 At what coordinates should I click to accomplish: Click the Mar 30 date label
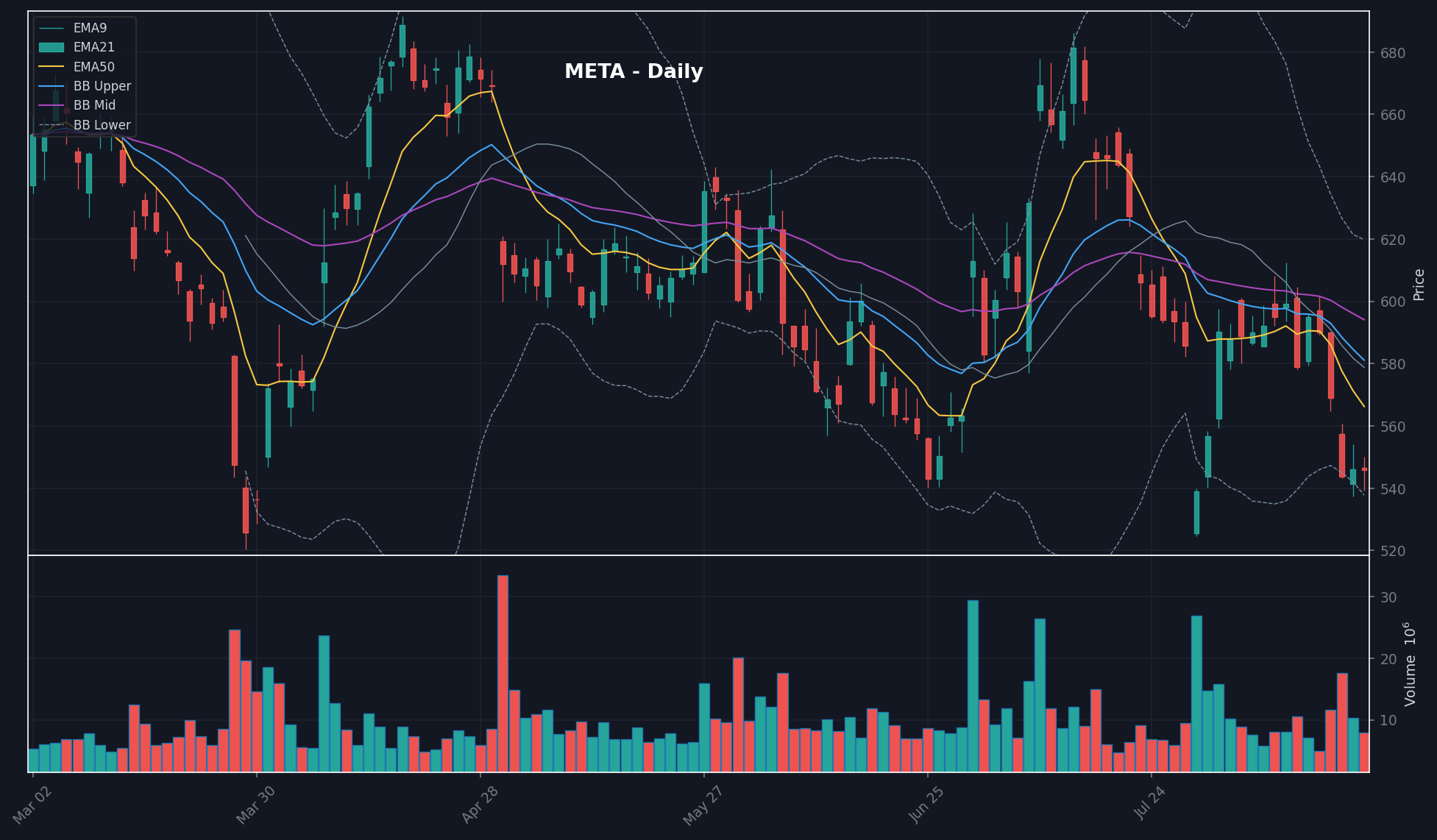point(255,805)
